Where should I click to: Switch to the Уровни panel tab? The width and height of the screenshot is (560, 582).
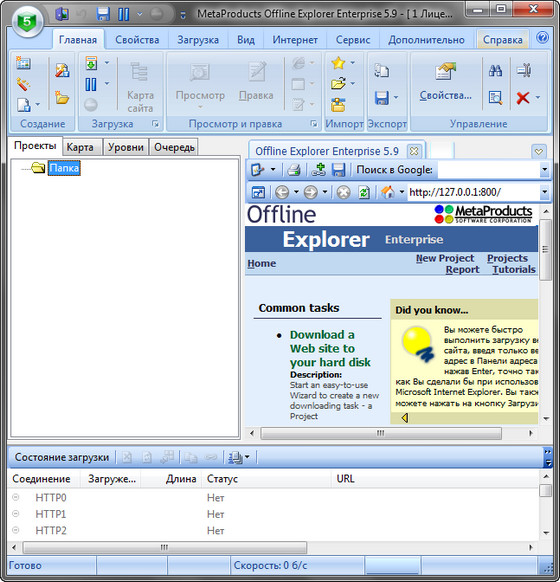(x=125, y=147)
